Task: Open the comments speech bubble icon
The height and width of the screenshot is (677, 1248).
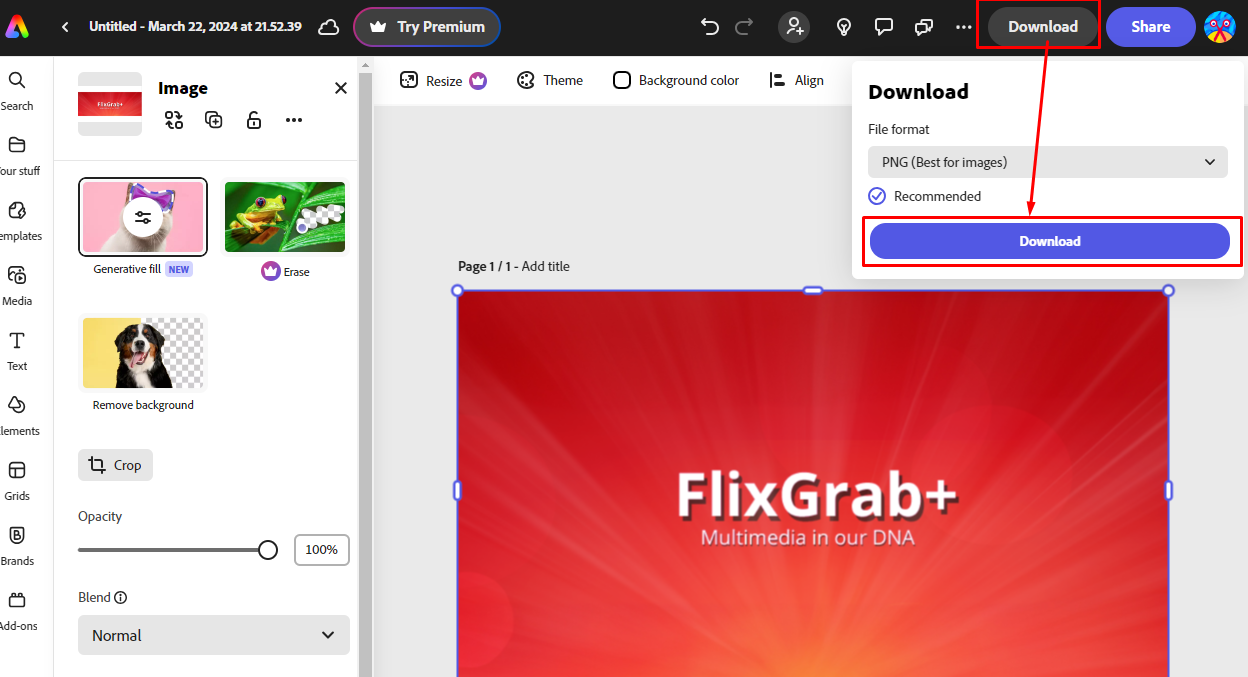Action: click(x=884, y=27)
